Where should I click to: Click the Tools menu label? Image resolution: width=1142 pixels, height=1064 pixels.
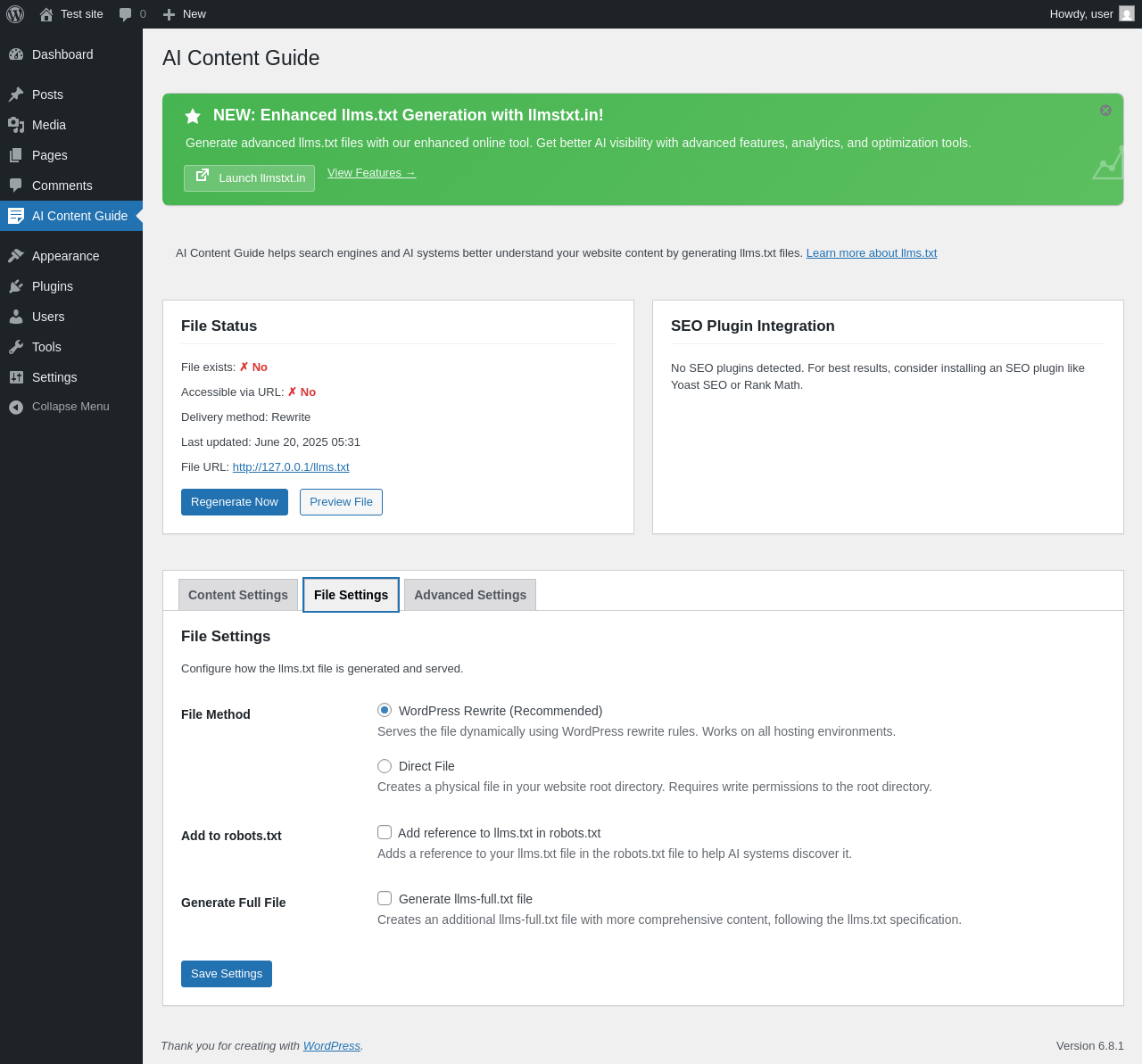click(x=46, y=347)
